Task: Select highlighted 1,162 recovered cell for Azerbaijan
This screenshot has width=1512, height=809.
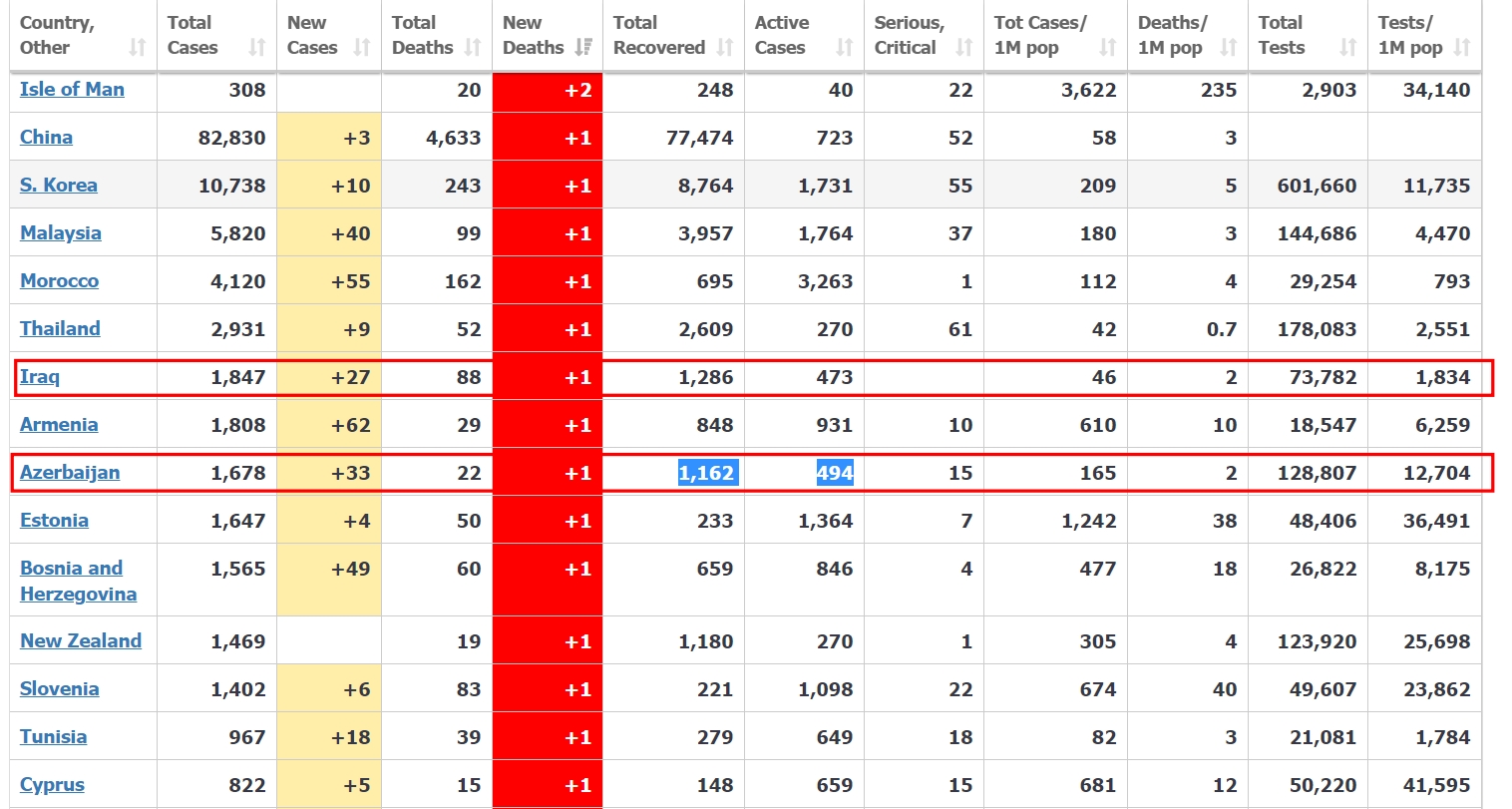Action: pos(706,473)
